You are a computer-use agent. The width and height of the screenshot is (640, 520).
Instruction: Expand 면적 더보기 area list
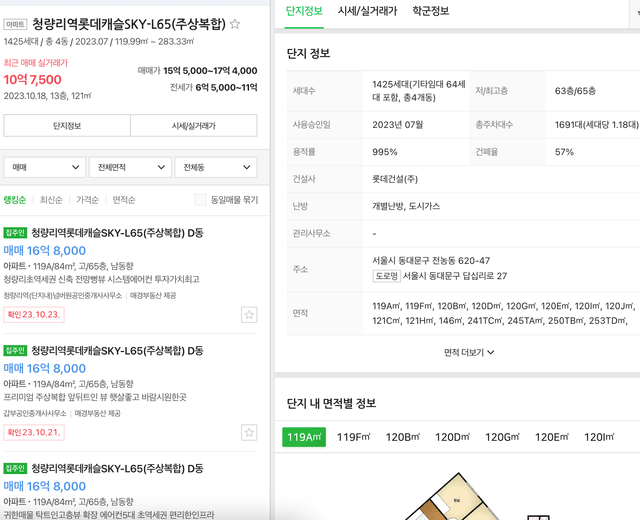tap(469, 352)
